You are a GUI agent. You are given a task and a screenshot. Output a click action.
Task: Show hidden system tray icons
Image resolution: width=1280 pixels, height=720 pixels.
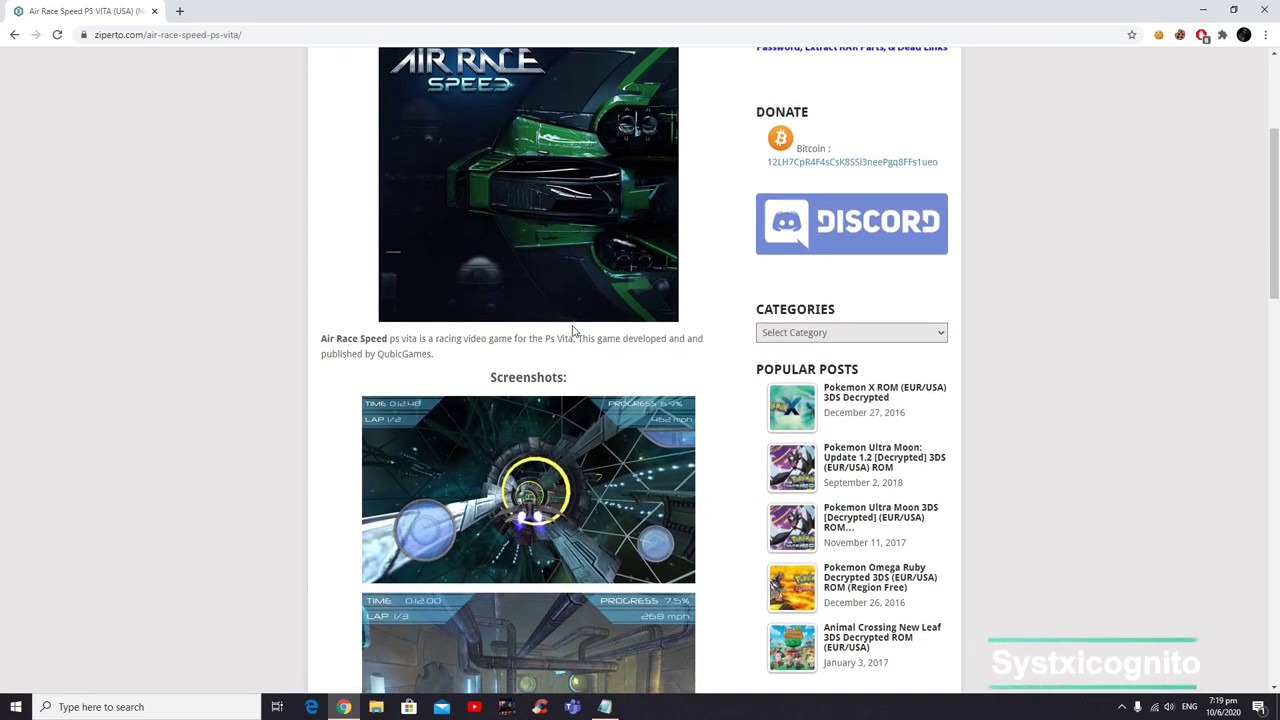(x=1121, y=707)
